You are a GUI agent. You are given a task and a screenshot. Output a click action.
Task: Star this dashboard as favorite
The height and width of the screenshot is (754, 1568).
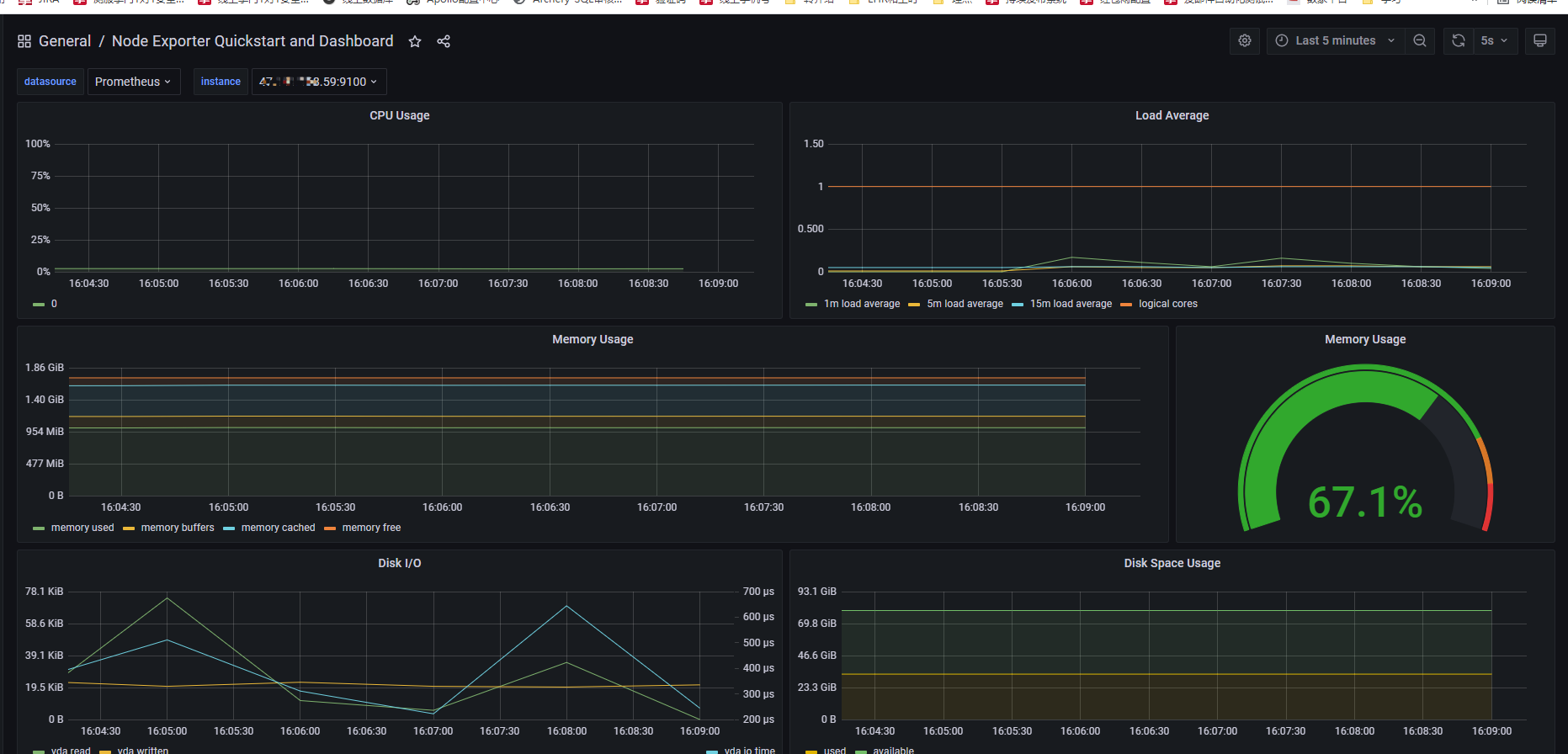coord(415,41)
